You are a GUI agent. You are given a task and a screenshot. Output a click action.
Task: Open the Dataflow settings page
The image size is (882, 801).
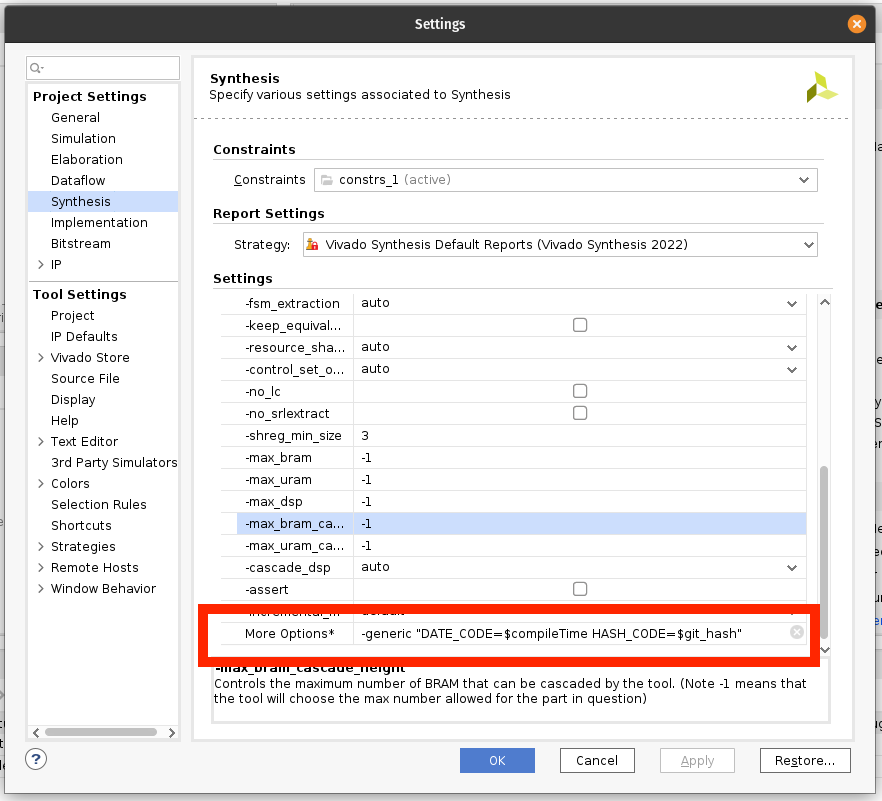(78, 181)
